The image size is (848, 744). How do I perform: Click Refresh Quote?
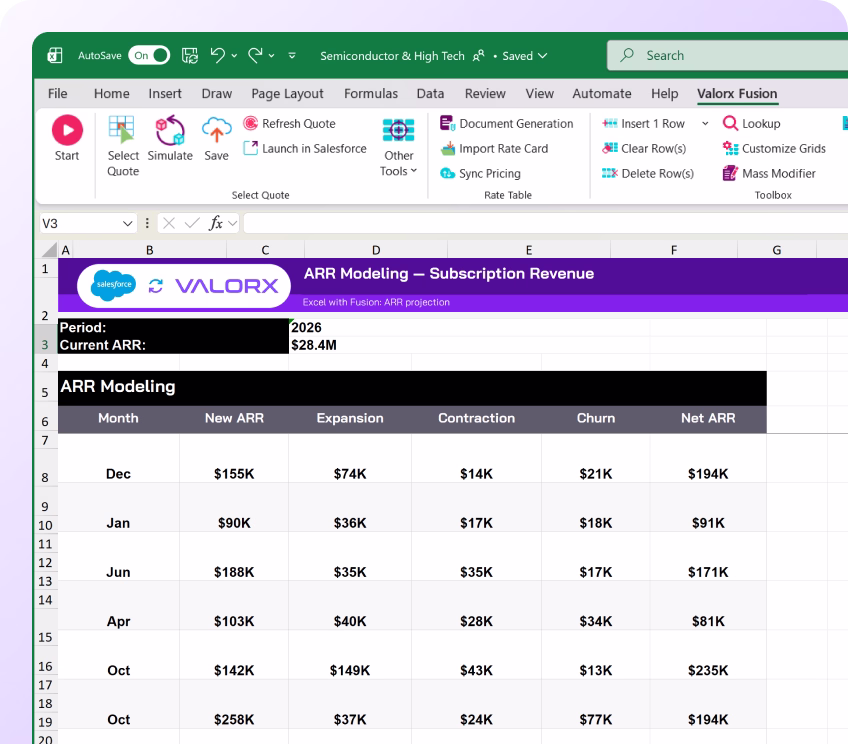pos(289,124)
